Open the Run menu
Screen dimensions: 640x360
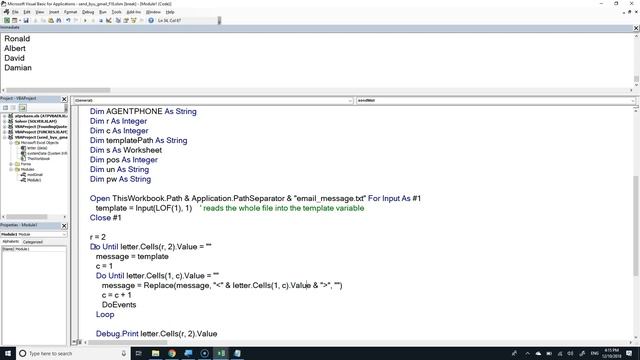click(103, 12)
